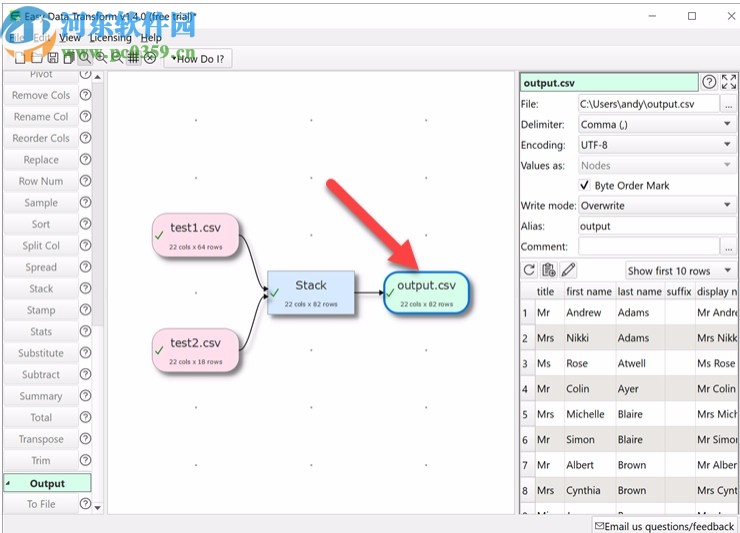Screen dimensions: 740x533
Task: Open the File menu
Action: click(x=17, y=37)
